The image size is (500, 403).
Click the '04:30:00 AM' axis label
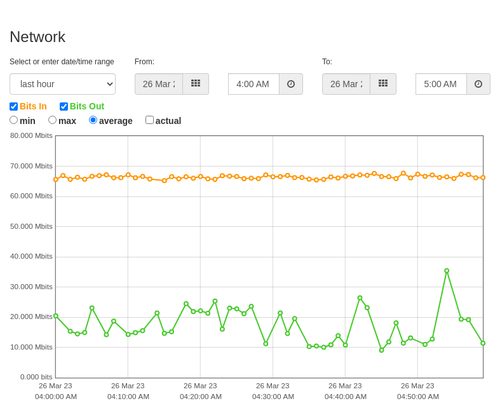coord(273,397)
